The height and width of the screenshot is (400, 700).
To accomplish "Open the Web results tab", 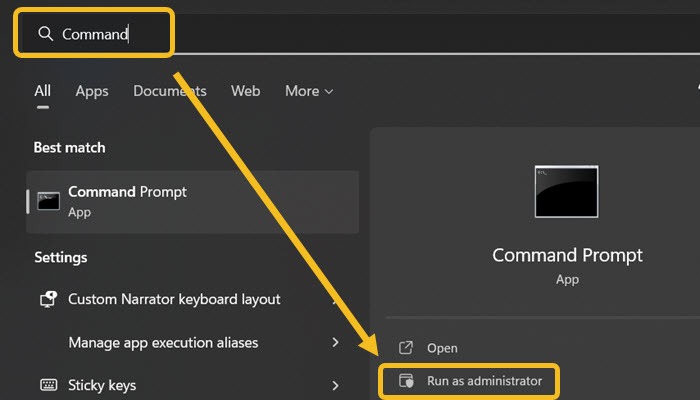I will coord(245,91).
